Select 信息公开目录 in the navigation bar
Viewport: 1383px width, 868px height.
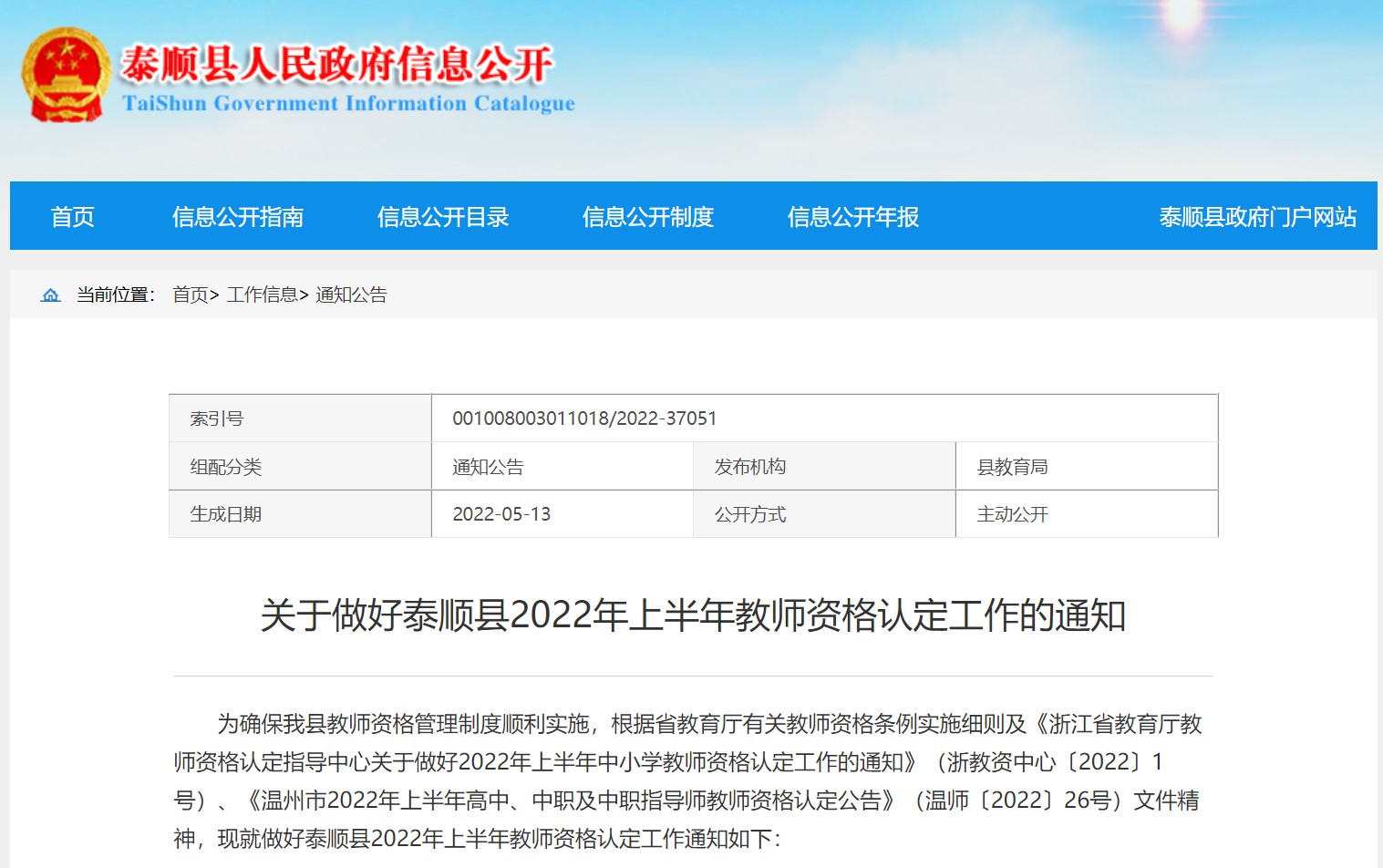[443, 217]
